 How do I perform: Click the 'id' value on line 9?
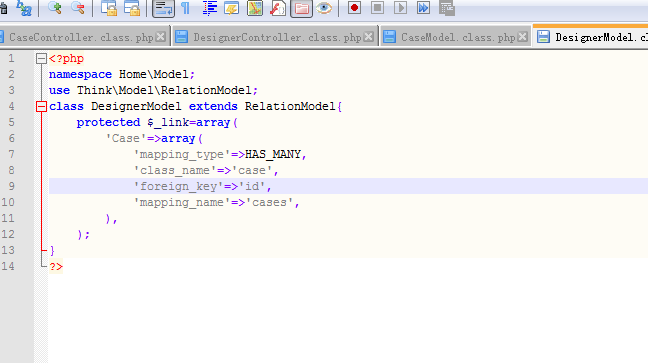point(252,186)
